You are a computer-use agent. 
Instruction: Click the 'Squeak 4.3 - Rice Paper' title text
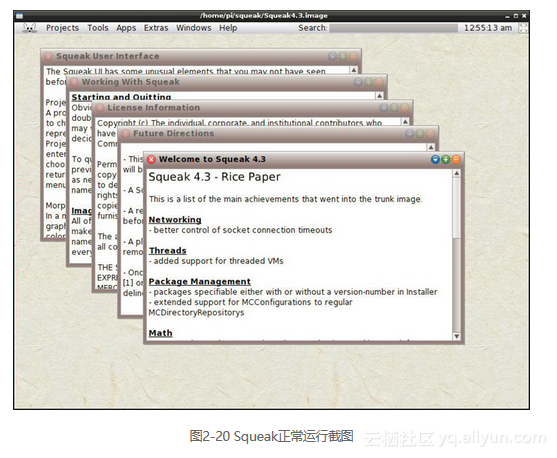pos(215,177)
